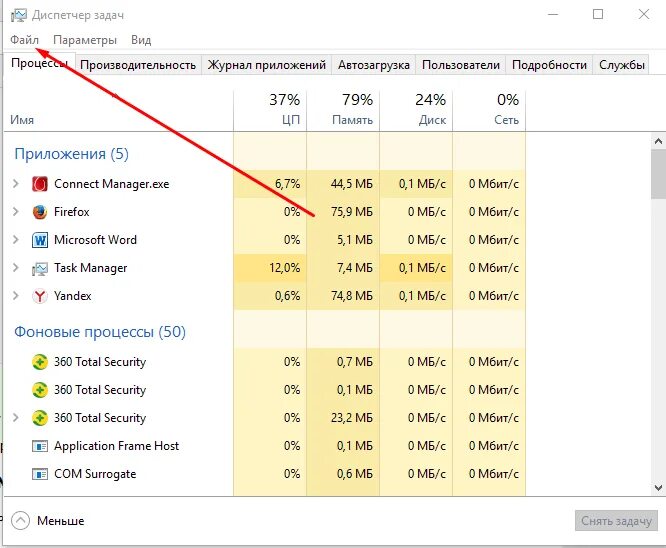Click the COM Surrogate process icon
666x548 pixels.
40,474
